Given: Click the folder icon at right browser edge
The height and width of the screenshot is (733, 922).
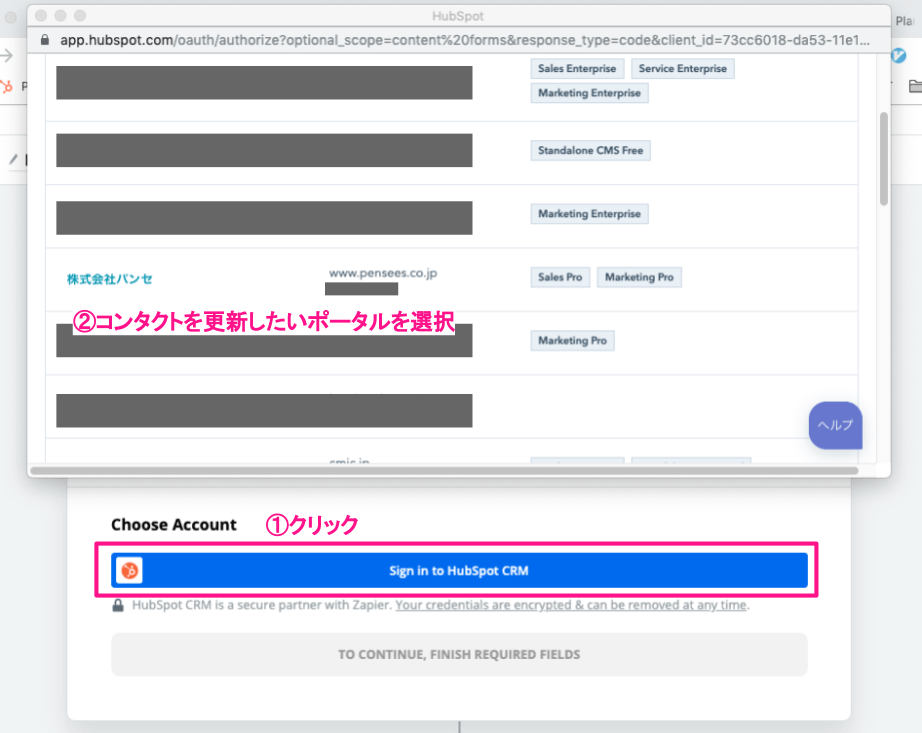Looking at the screenshot, I should pyautogui.click(x=914, y=86).
